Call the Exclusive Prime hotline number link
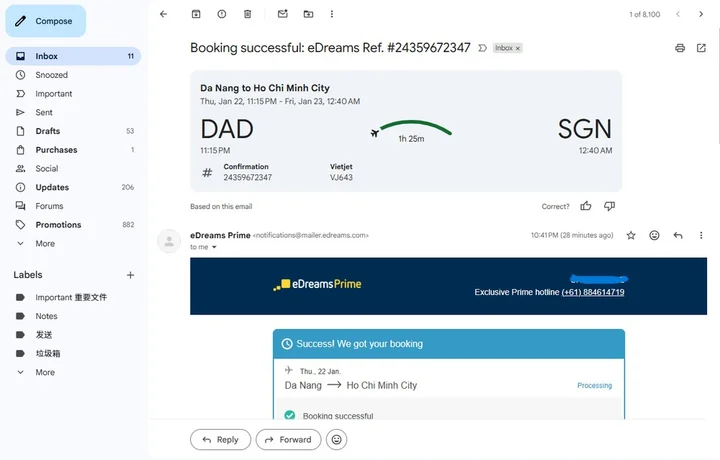The width and height of the screenshot is (720, 460). point(592,292)
